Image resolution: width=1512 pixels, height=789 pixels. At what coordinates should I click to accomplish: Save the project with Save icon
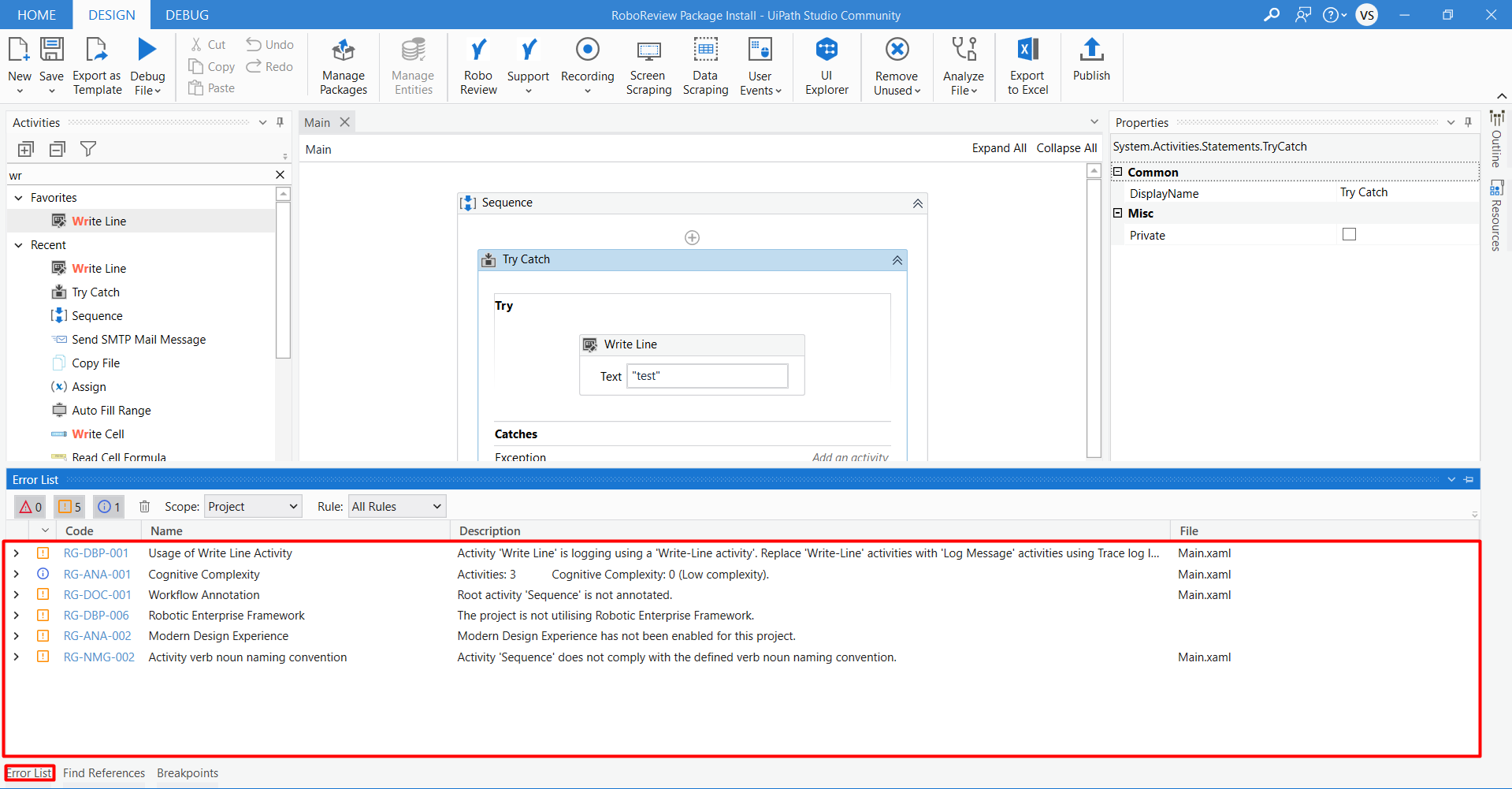pos(51,50)
